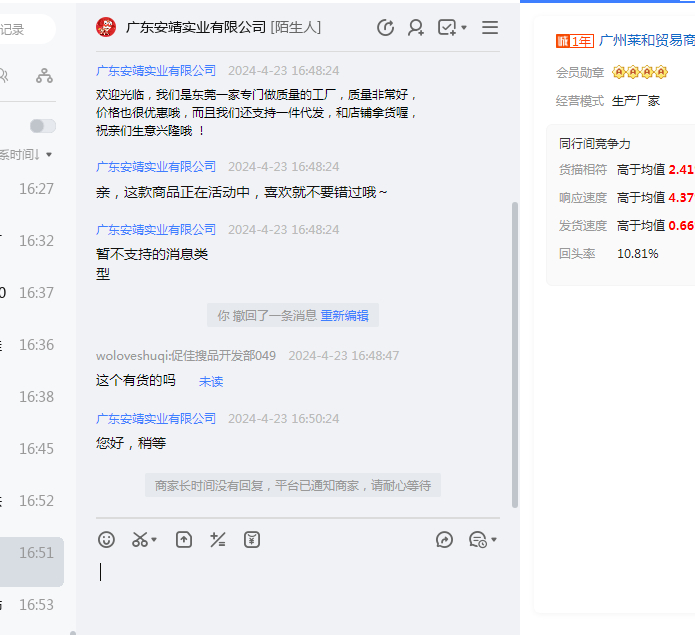Click the 这个有货的吗 sent message

coord(135,380)
